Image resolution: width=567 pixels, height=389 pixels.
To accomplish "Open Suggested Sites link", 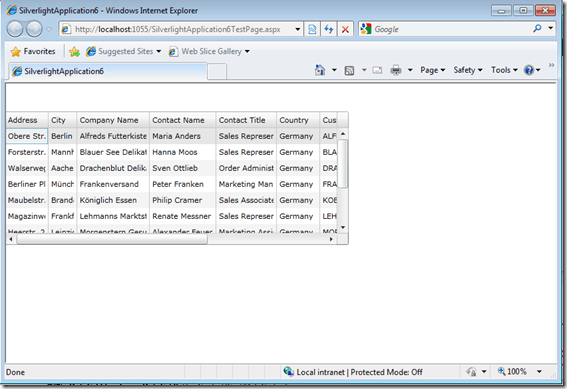I will click(123, 51).
